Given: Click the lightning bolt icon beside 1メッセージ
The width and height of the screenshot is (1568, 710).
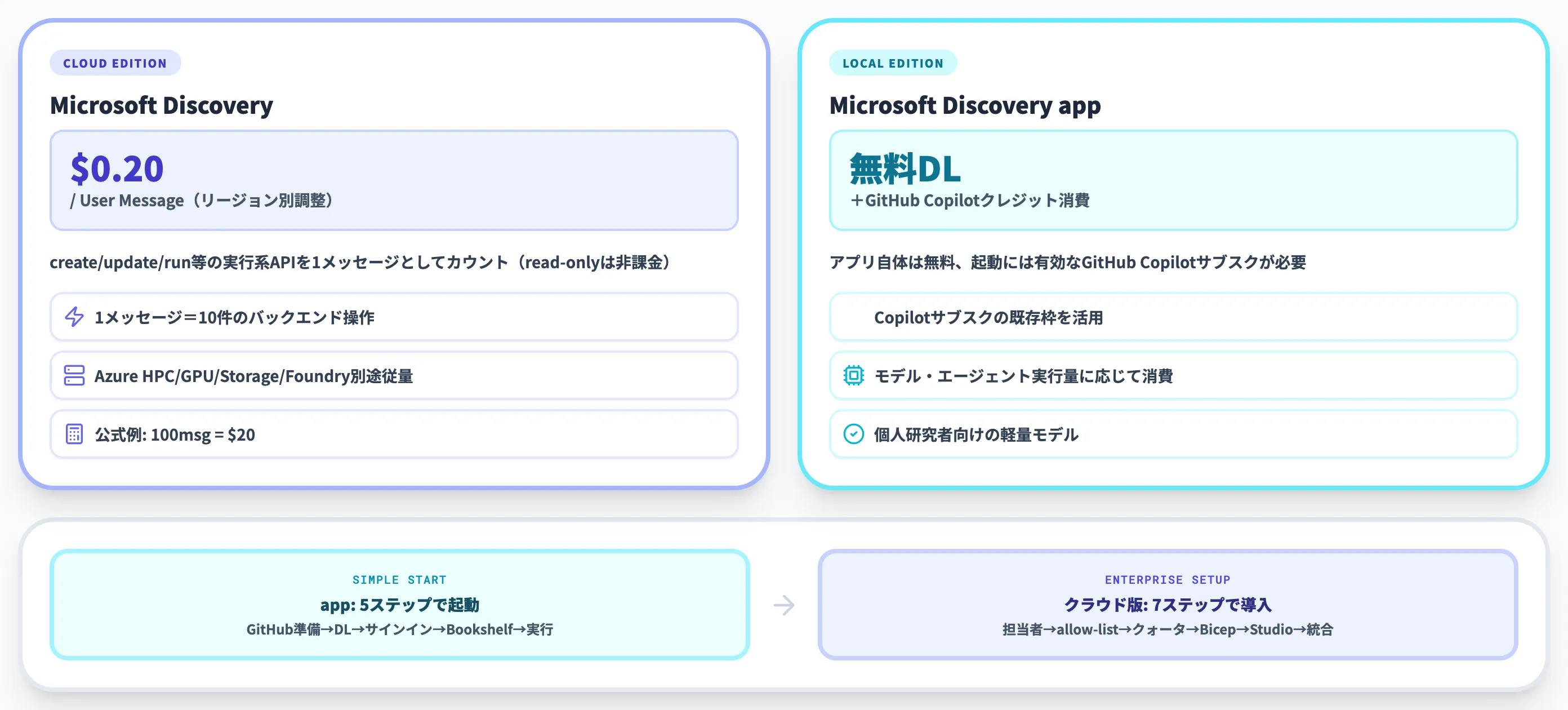Looking at the screenshot, I should point(74,317).
